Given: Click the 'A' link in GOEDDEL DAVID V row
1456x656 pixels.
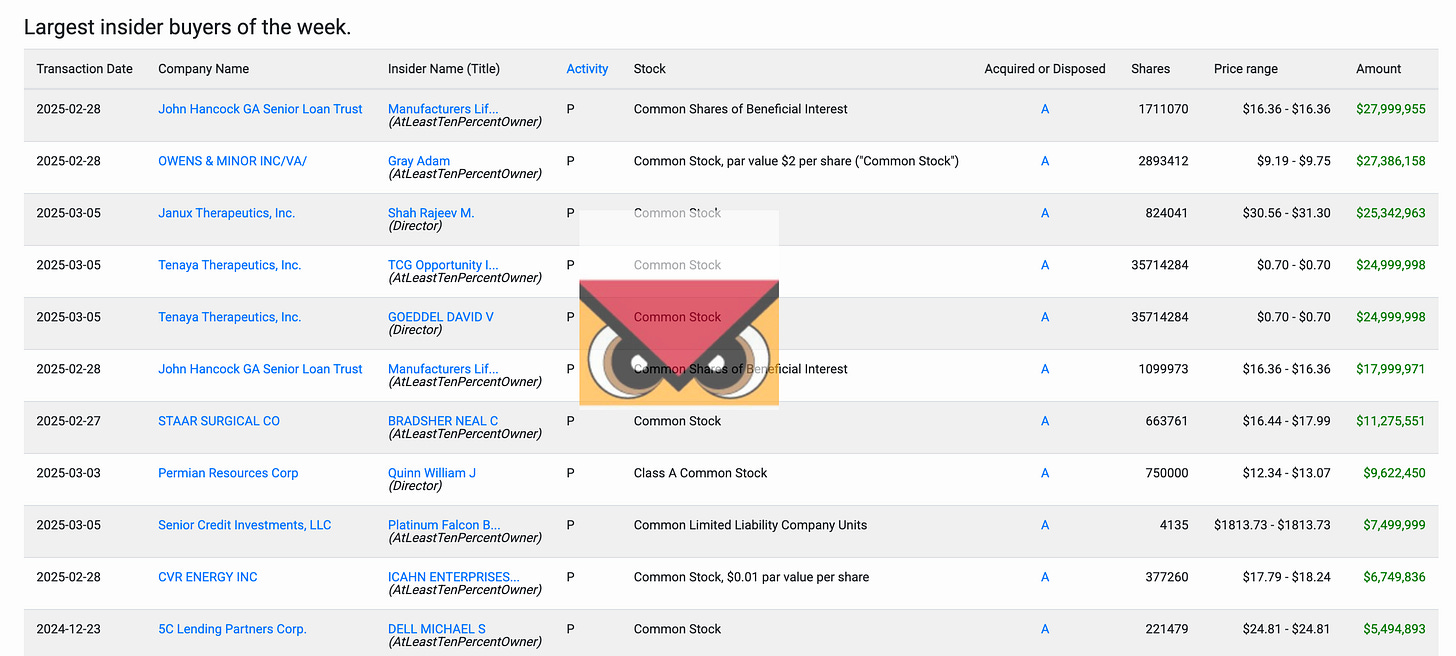Looking at the screenshot, I should (1045, 317).
